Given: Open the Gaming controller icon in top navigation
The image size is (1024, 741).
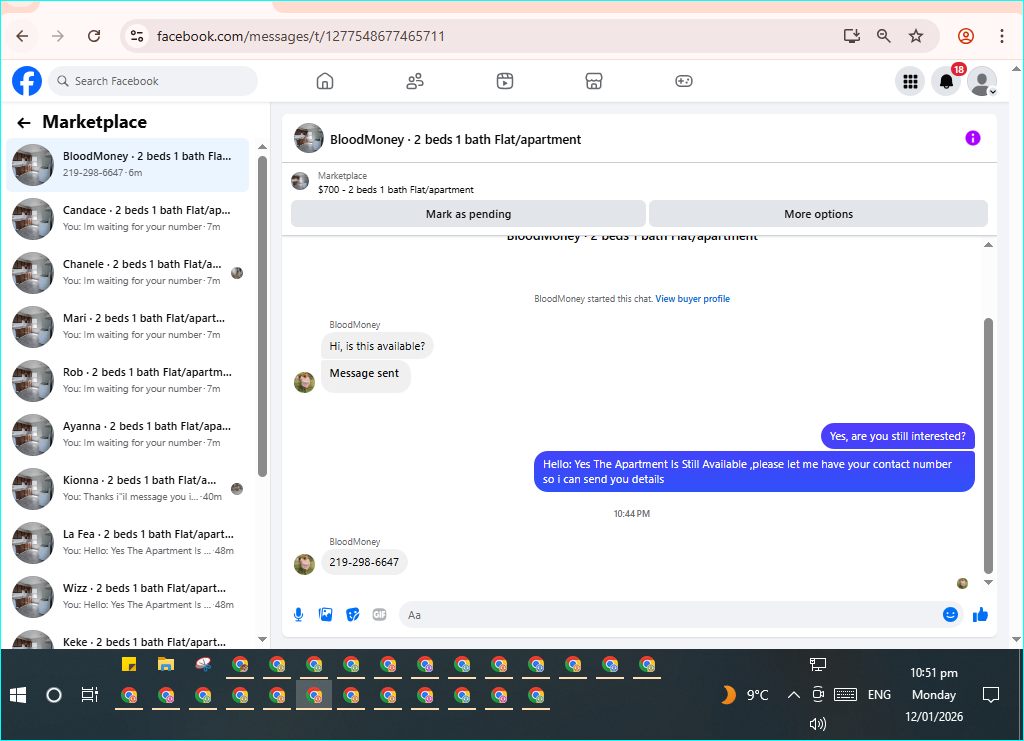Looking at the screenshot, I should [684, 81].
